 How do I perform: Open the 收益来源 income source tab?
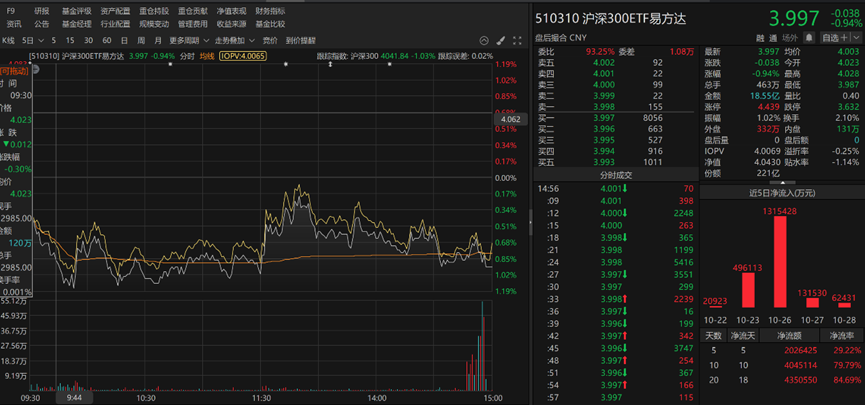(x=231, y=24)
